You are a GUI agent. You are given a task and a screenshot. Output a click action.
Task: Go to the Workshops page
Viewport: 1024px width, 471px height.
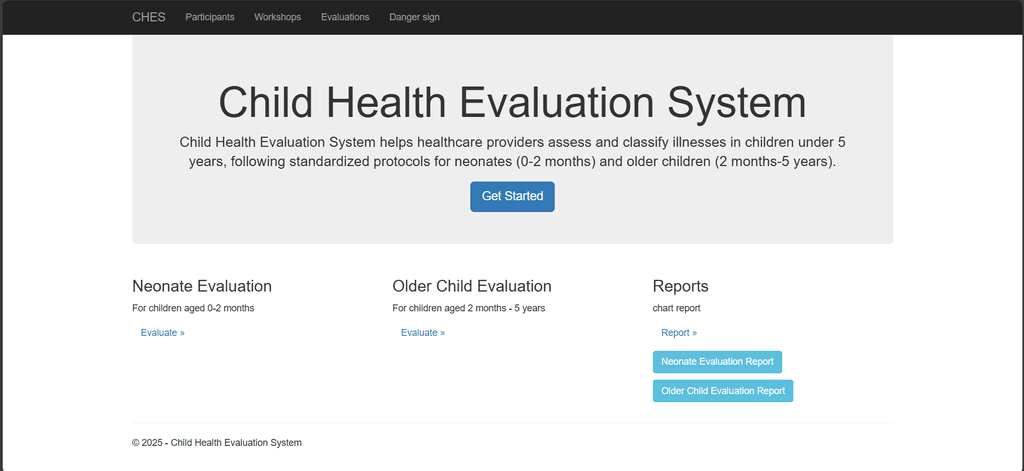(277, 17)
